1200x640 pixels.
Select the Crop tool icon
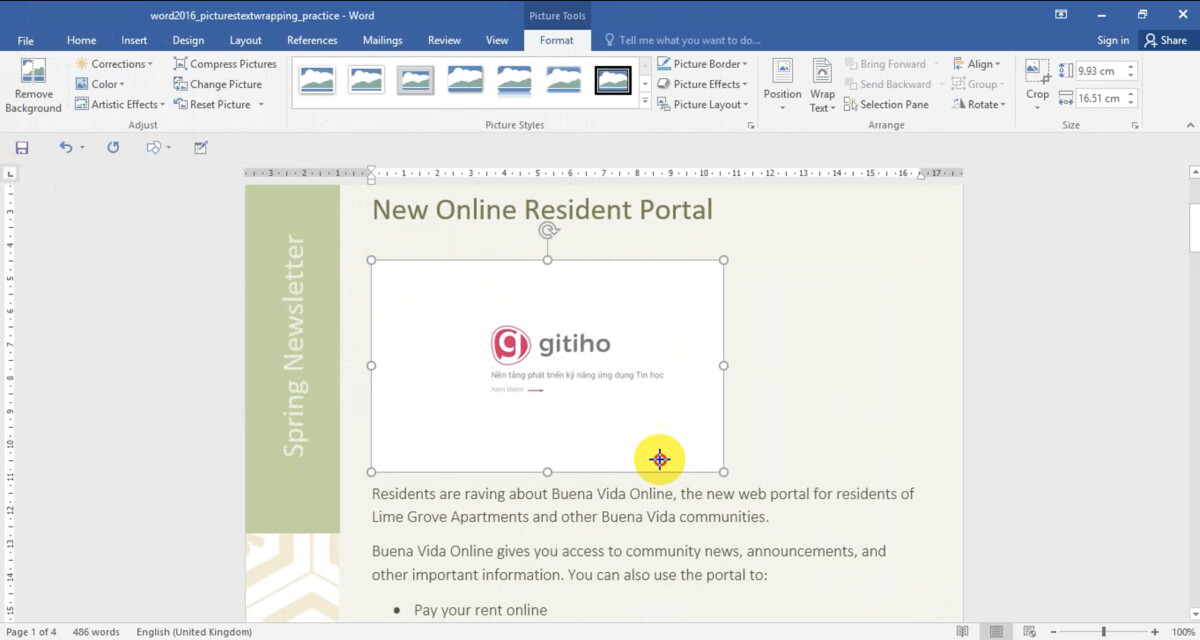coord(1037,72)
